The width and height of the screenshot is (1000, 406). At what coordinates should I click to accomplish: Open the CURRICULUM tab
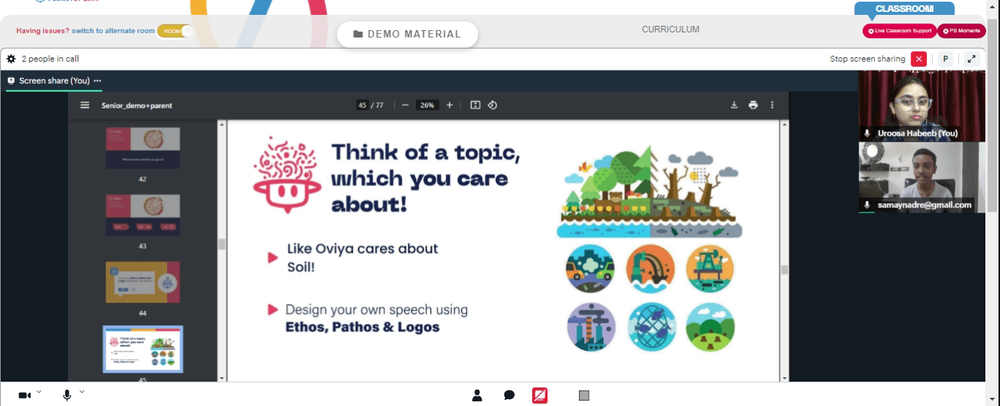[x=670, y=29]
